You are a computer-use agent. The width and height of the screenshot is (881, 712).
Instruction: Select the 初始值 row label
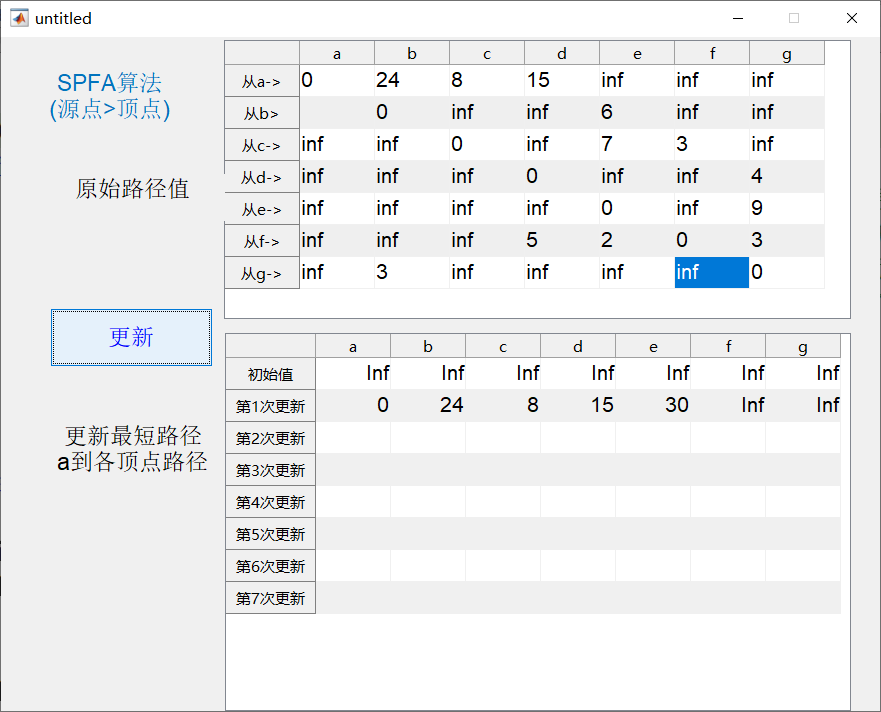click(x=270, y=373)
